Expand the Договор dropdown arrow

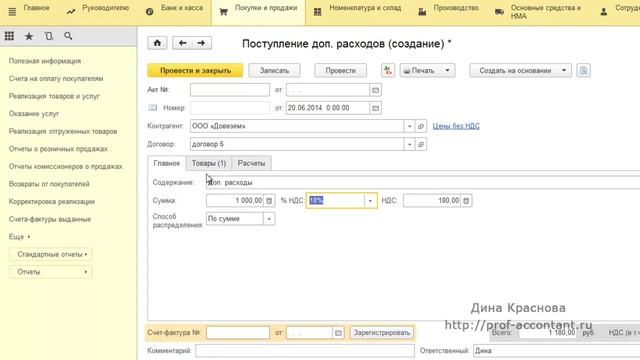click(x=409, y=144)
